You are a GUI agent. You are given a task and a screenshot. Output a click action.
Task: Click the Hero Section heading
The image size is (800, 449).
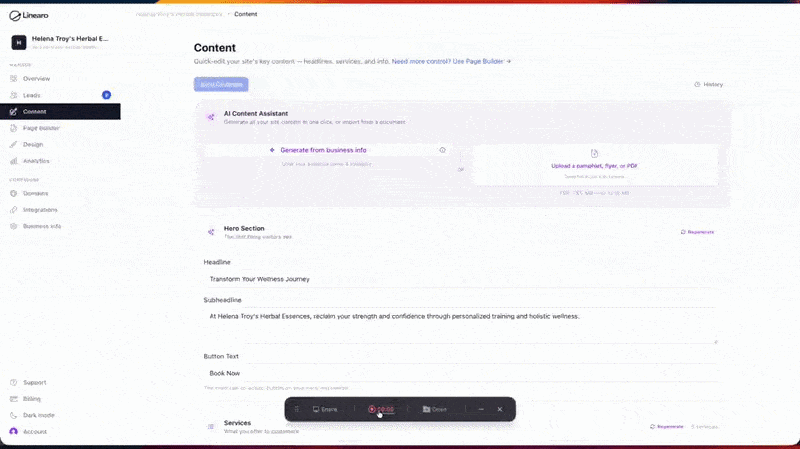[244, 229]
